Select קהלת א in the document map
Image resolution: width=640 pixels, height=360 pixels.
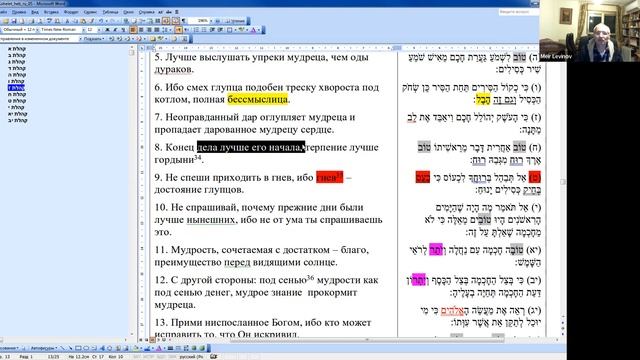point(17,49)
